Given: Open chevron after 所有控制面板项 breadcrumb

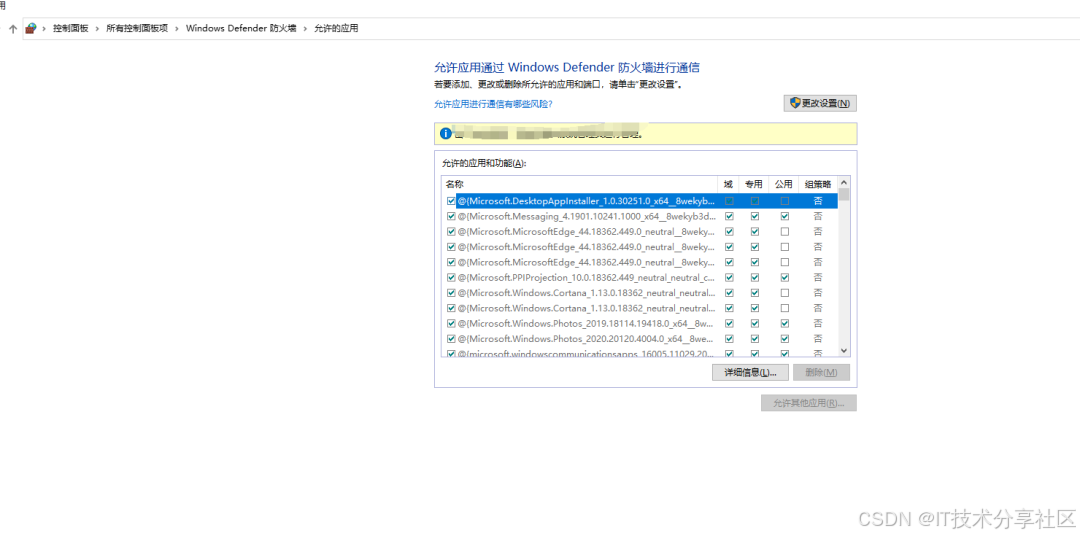Looking at the screenshot, I should [x=177, y=29].
